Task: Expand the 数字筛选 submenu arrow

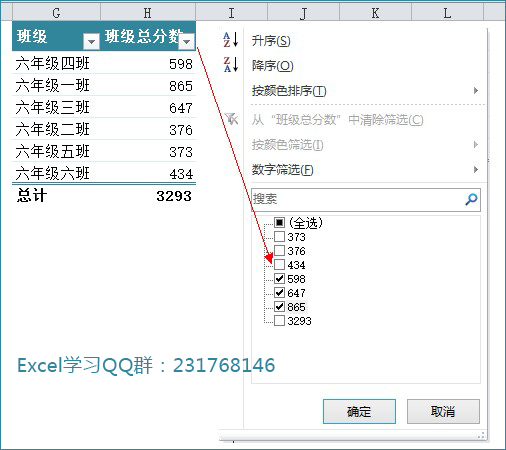Action: coord(476,169)
